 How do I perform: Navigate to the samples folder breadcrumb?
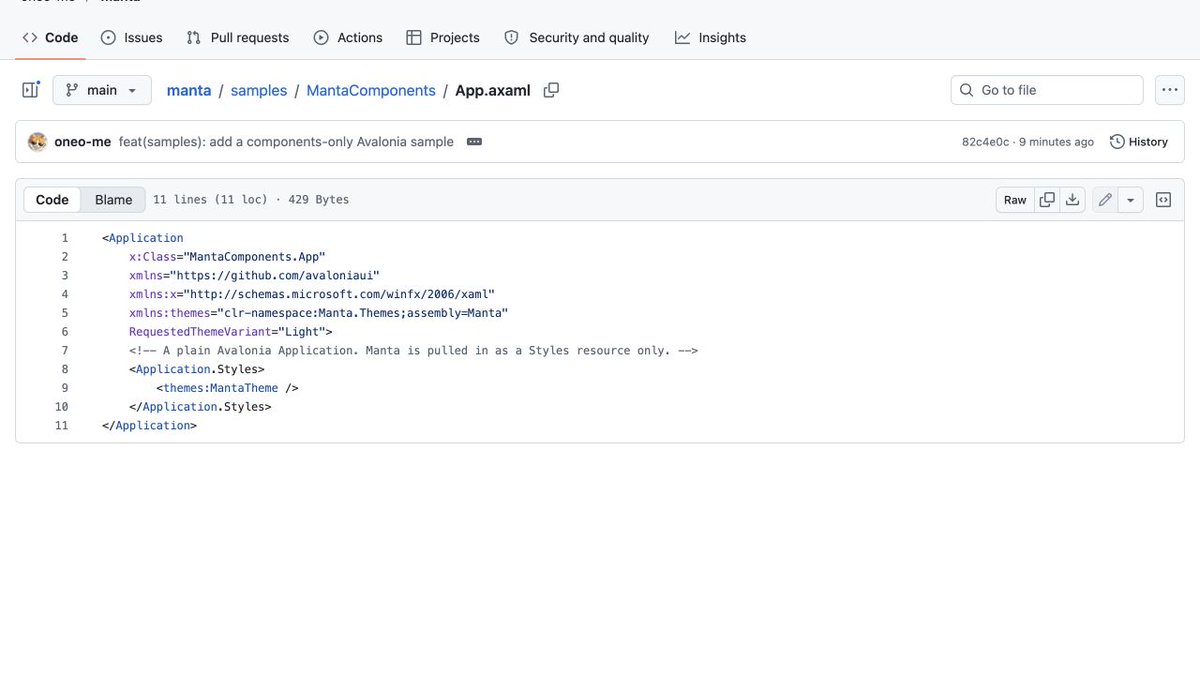(259, 90)
